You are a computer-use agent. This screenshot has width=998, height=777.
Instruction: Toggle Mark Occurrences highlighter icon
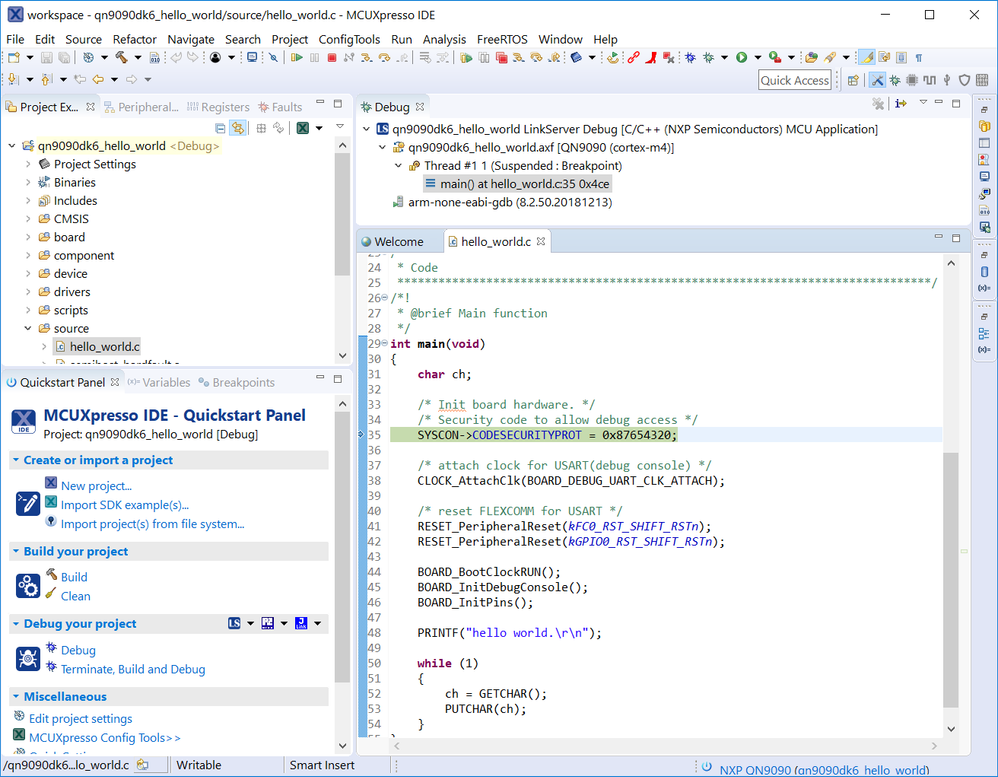click(868, 58)
